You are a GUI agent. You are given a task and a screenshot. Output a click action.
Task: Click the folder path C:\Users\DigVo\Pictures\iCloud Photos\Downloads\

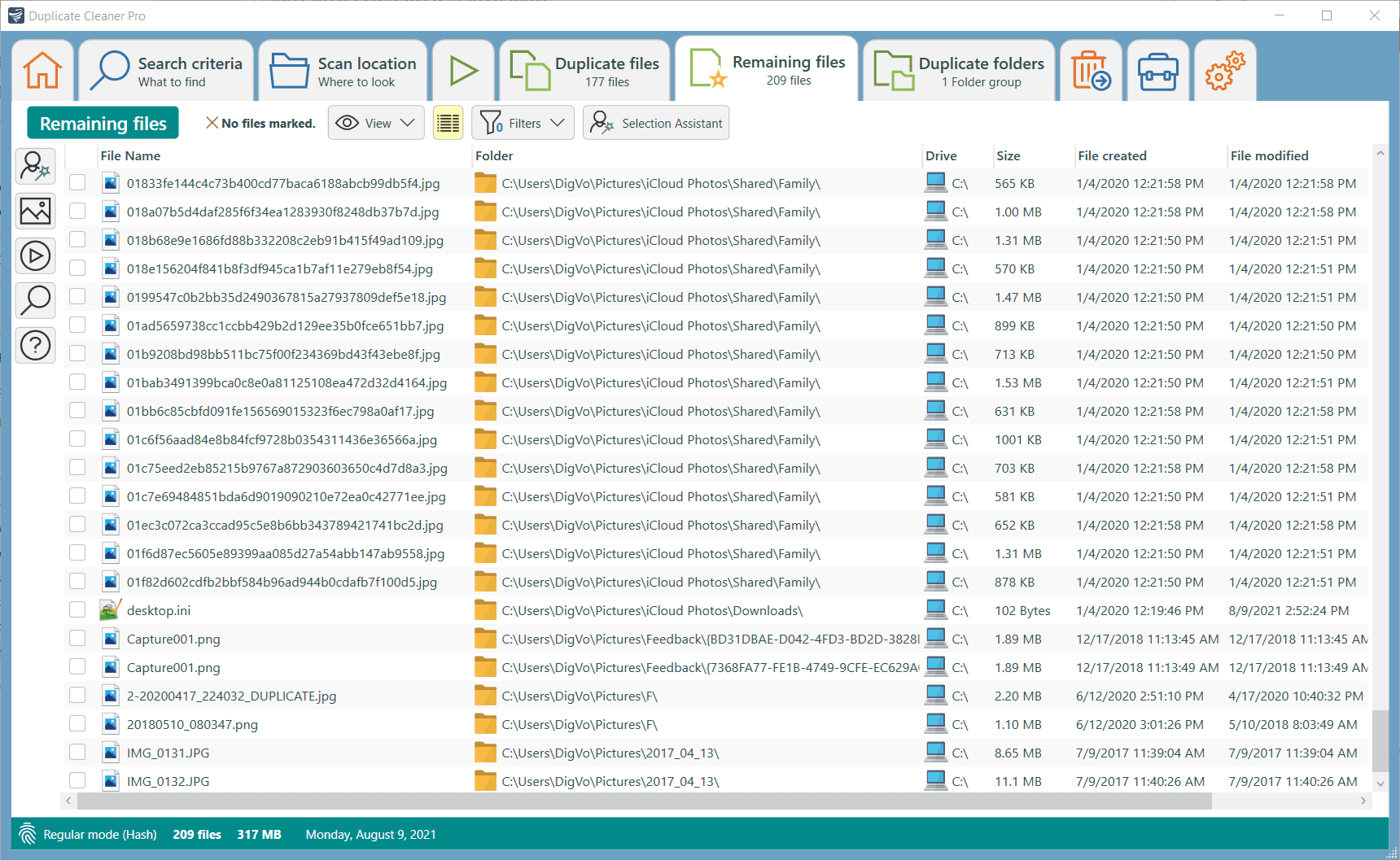[653, 610]
